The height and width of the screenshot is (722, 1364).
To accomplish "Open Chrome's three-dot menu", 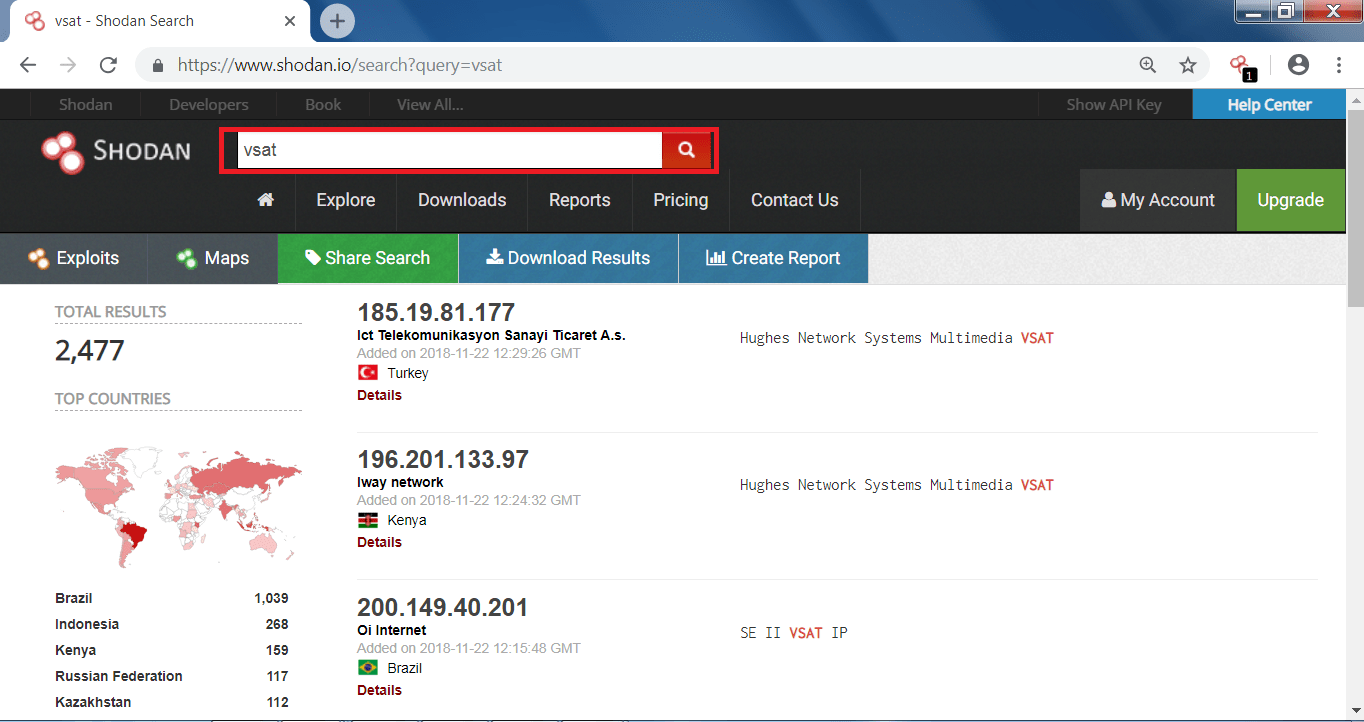I will coord(1339,65).
